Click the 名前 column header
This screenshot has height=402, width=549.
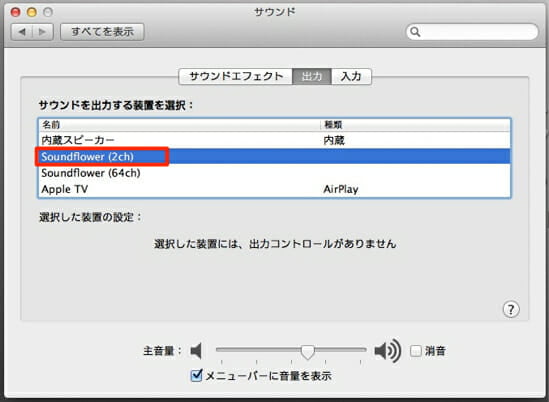[179, 125]
